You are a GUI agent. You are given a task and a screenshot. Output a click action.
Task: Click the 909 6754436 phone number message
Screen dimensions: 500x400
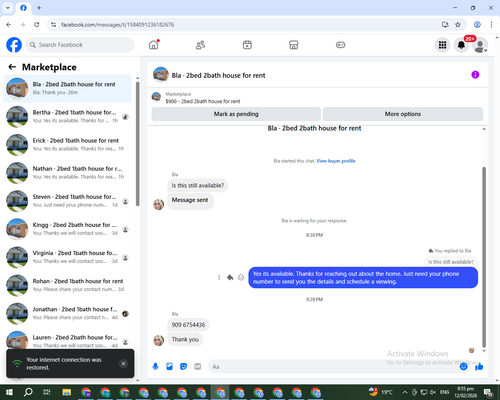point(188,325)
